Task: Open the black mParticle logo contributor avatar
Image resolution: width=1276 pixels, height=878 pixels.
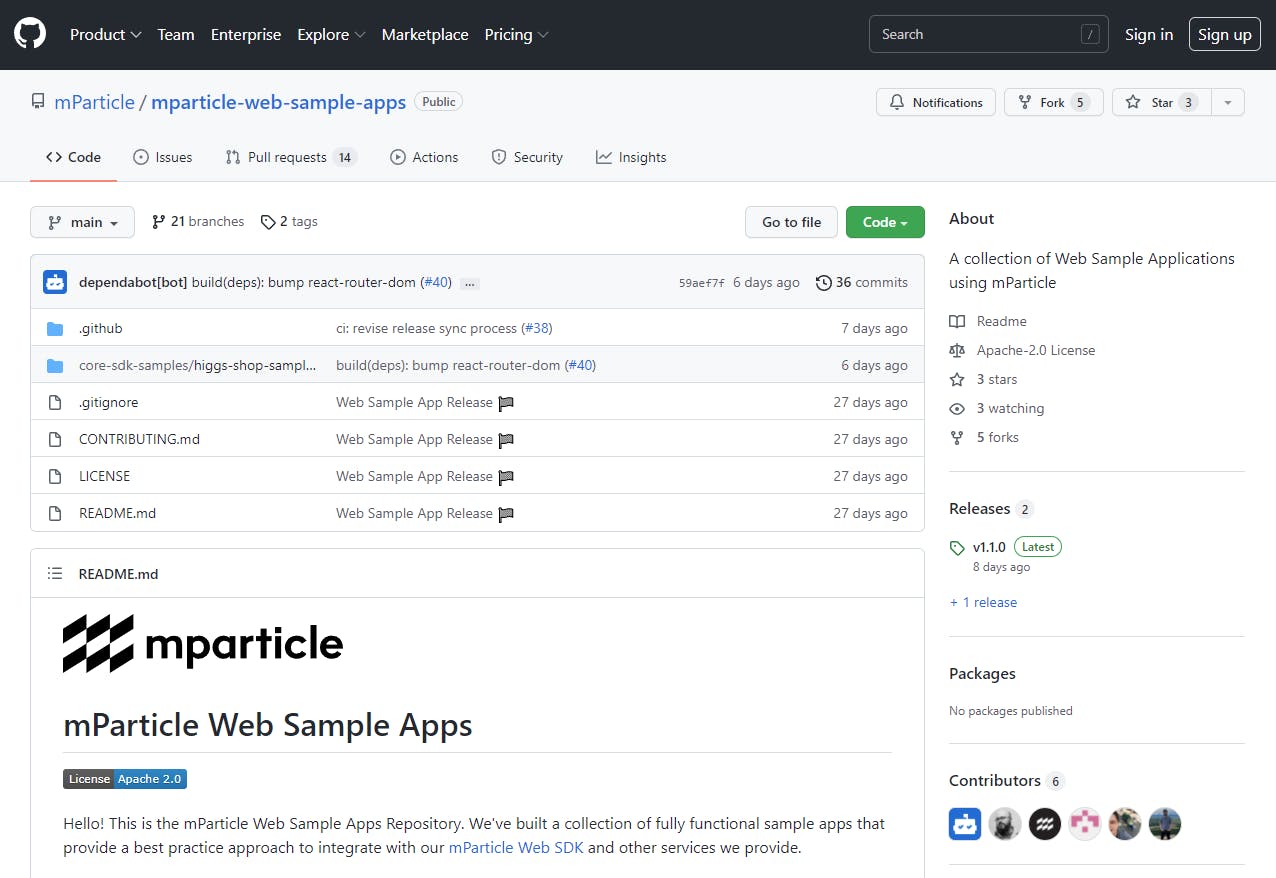Action: [x=1045, y=824]
